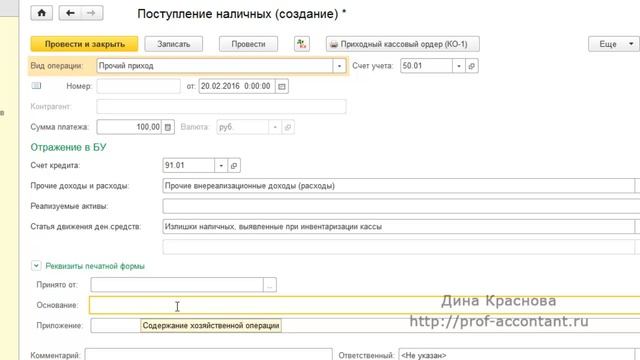Click the date field 20.02.2016

(x=237, y=86)
